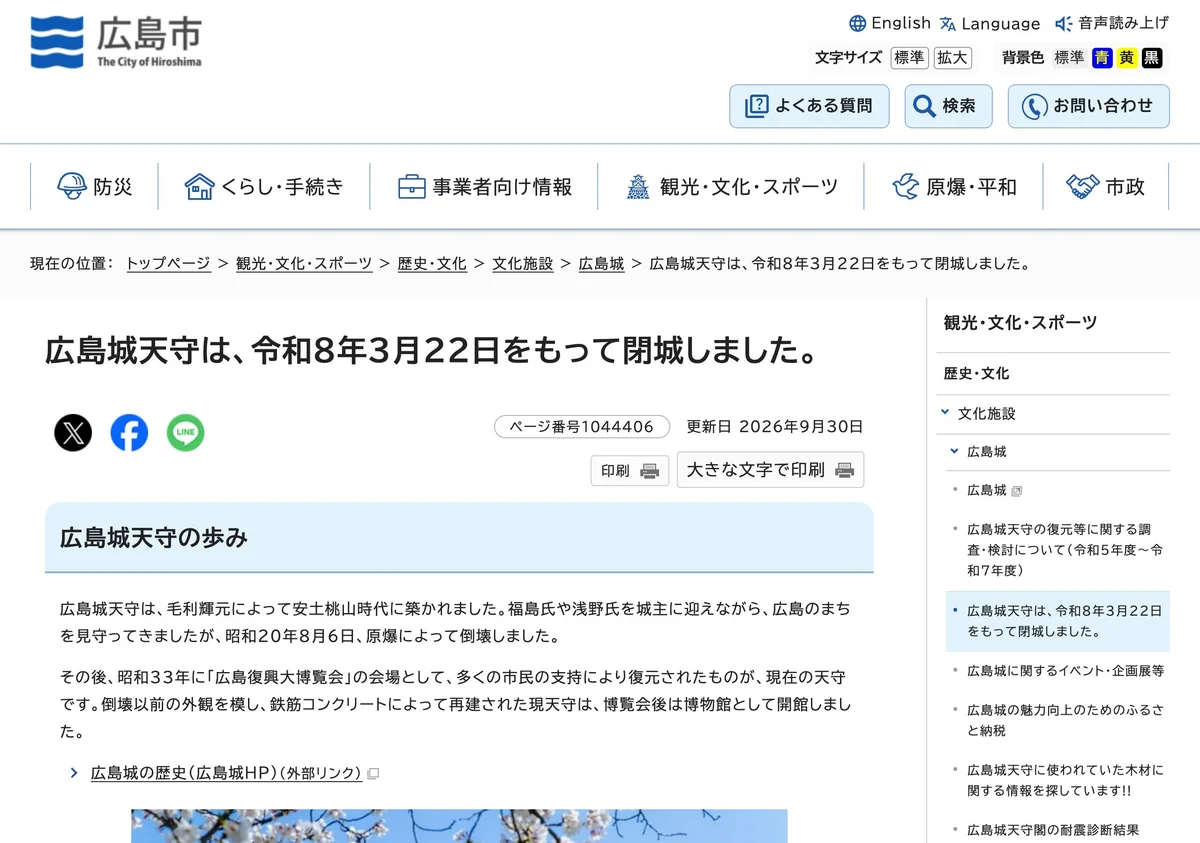Share this page on X
Screen dimensions: 1200x843
[73, 433]
